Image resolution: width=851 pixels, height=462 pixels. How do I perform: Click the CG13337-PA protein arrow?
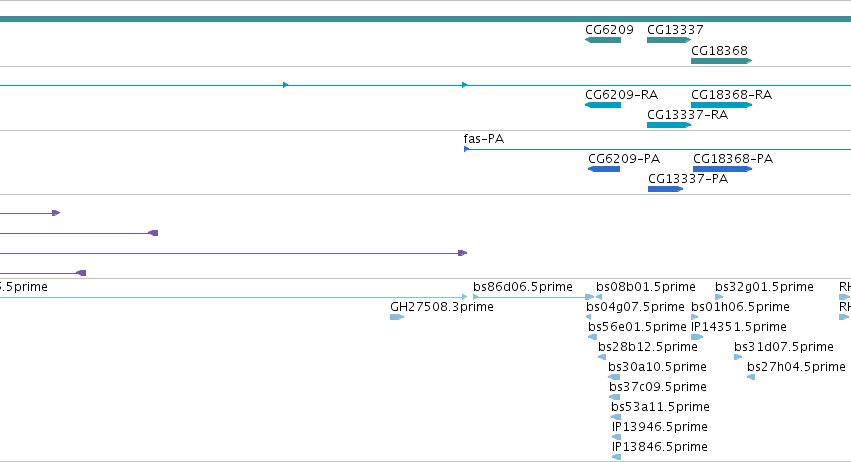coord(665,189)
